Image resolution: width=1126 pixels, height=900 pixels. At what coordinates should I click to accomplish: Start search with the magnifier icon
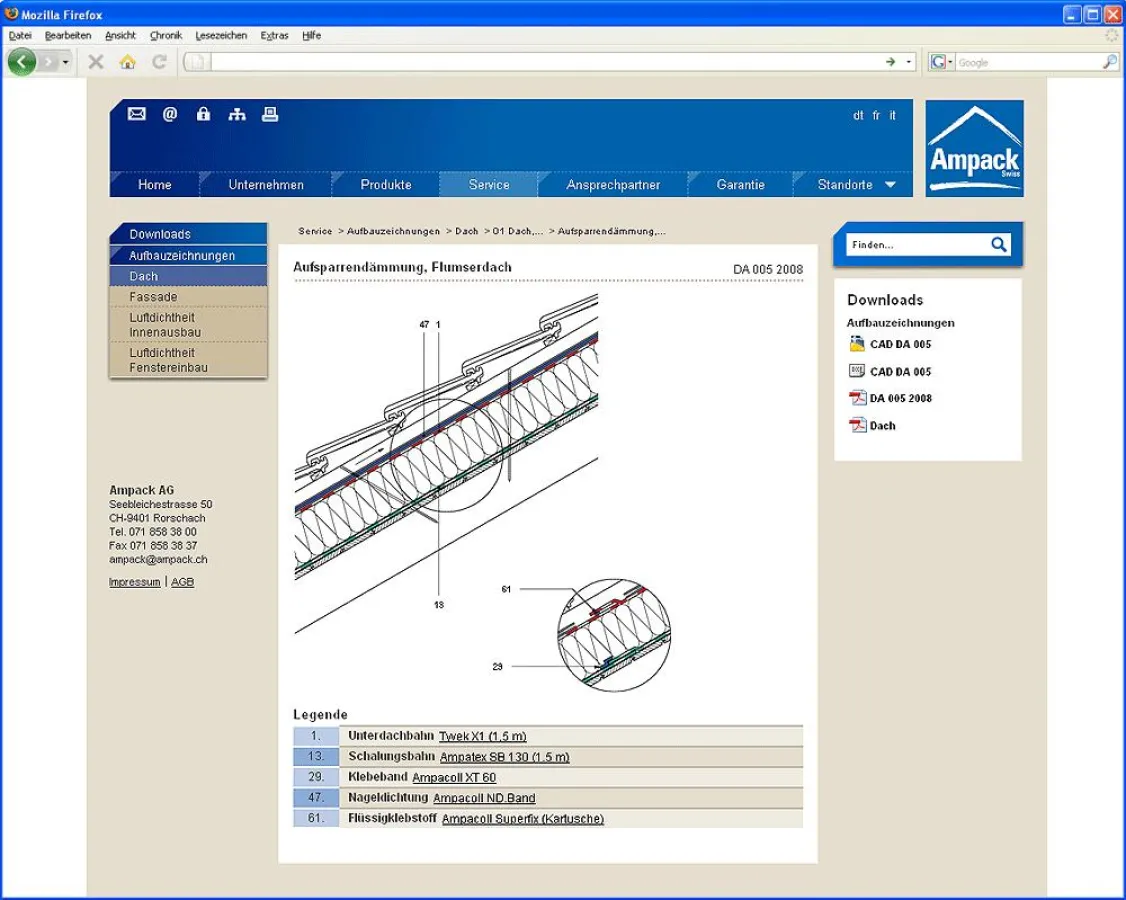tap(997, 244)
